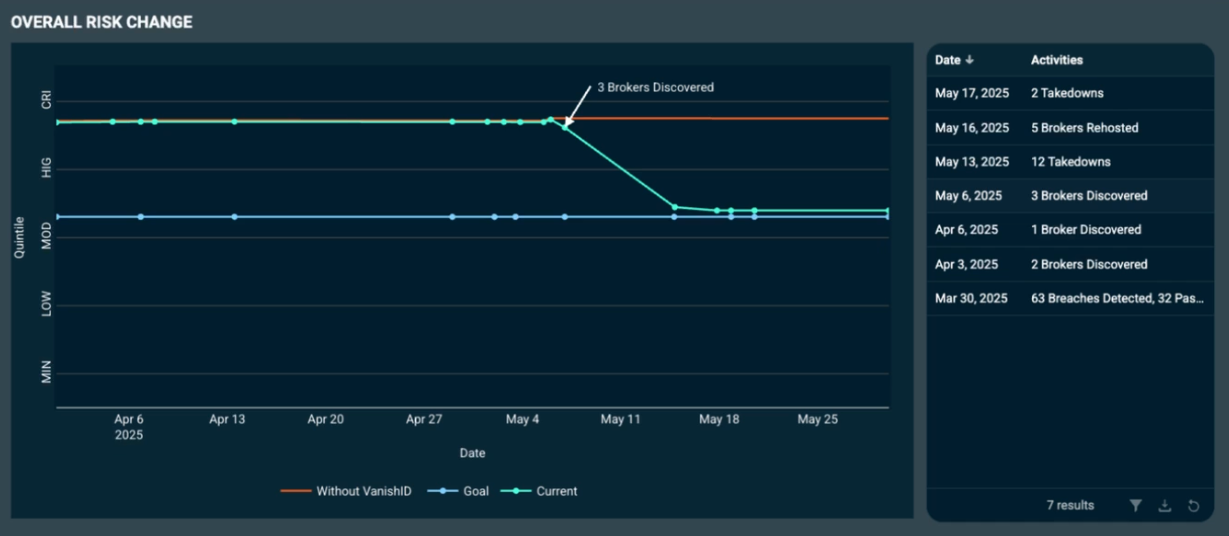This screenshot has height=536, width=1229.
Task: Select the 5 Brokers Rehosted row
Action: click(1070, 128)
